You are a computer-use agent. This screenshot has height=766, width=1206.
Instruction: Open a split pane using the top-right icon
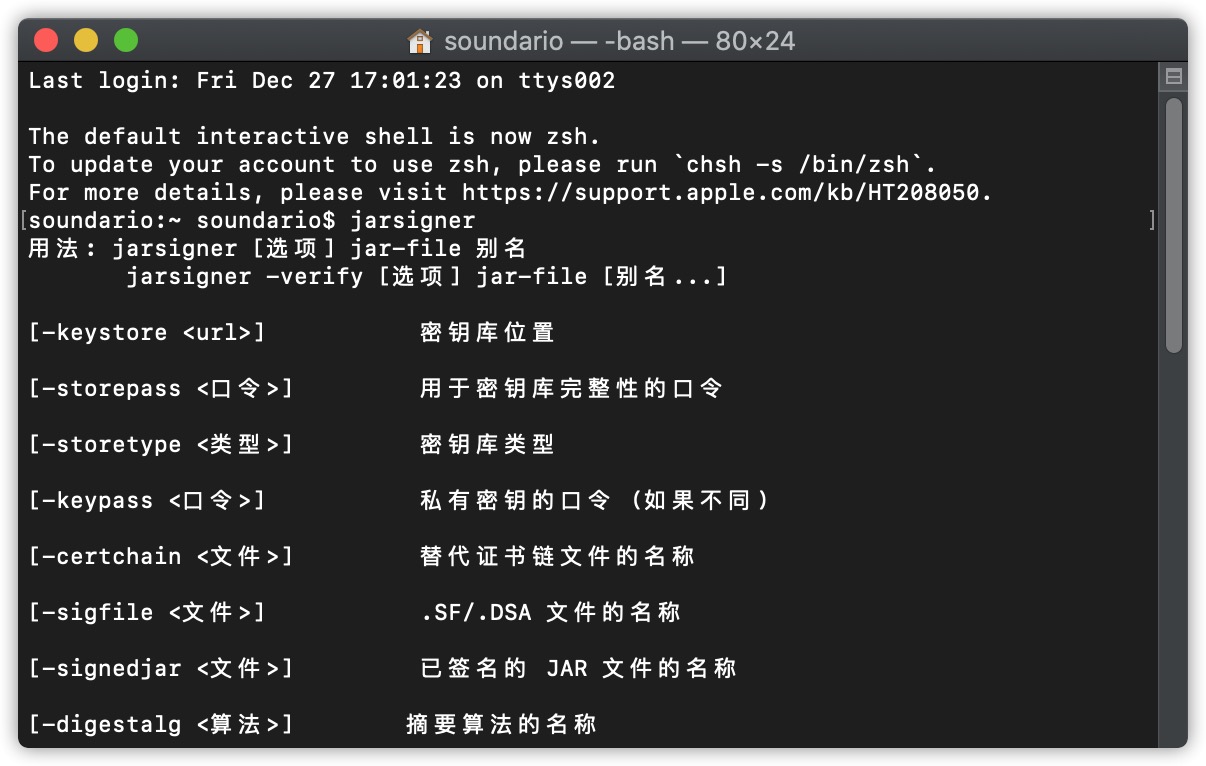tap(1176, 76)
